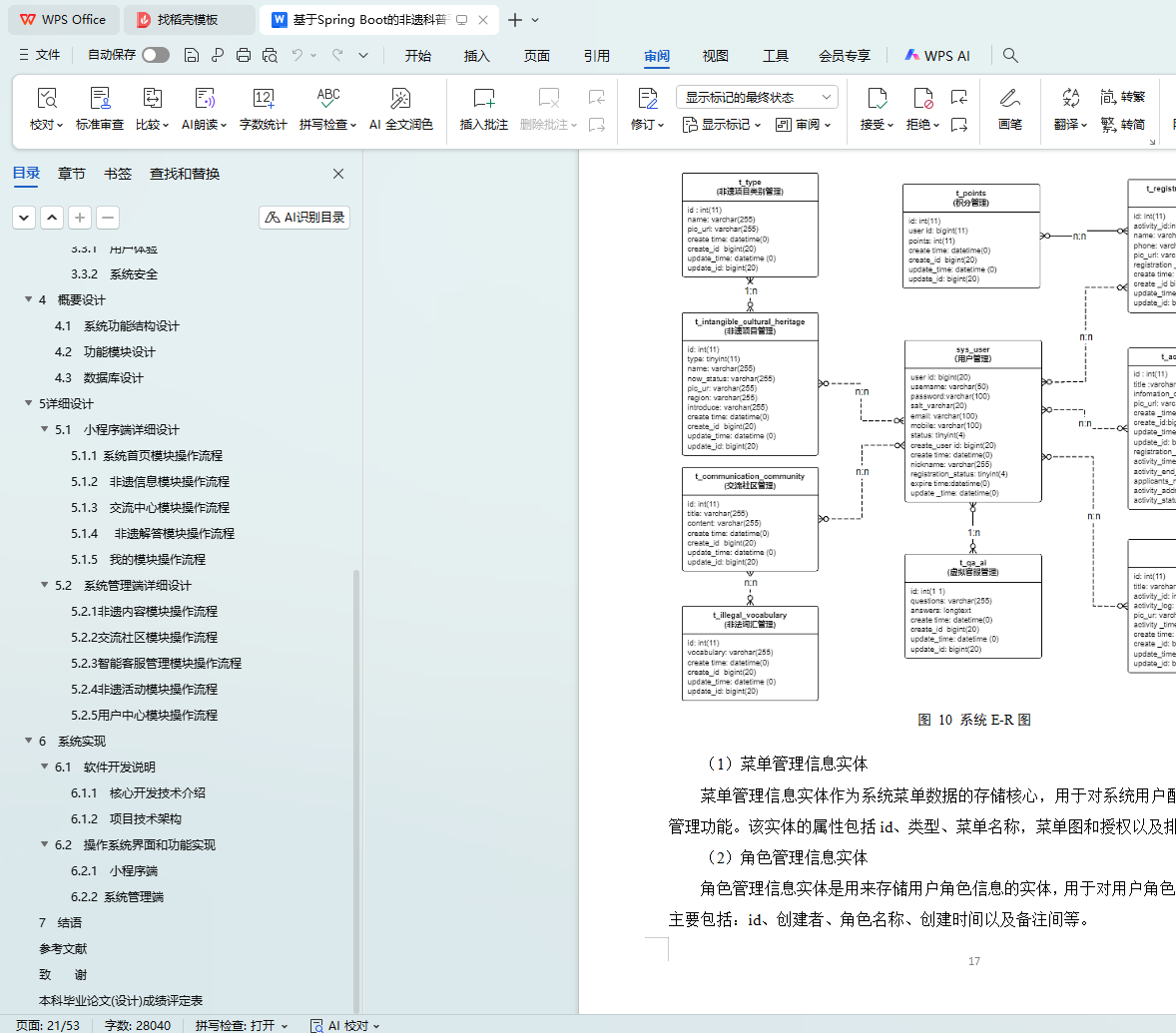Collapse the 6 系统实现 outline section
The image size is (1176, 1033).
point(29,742)
